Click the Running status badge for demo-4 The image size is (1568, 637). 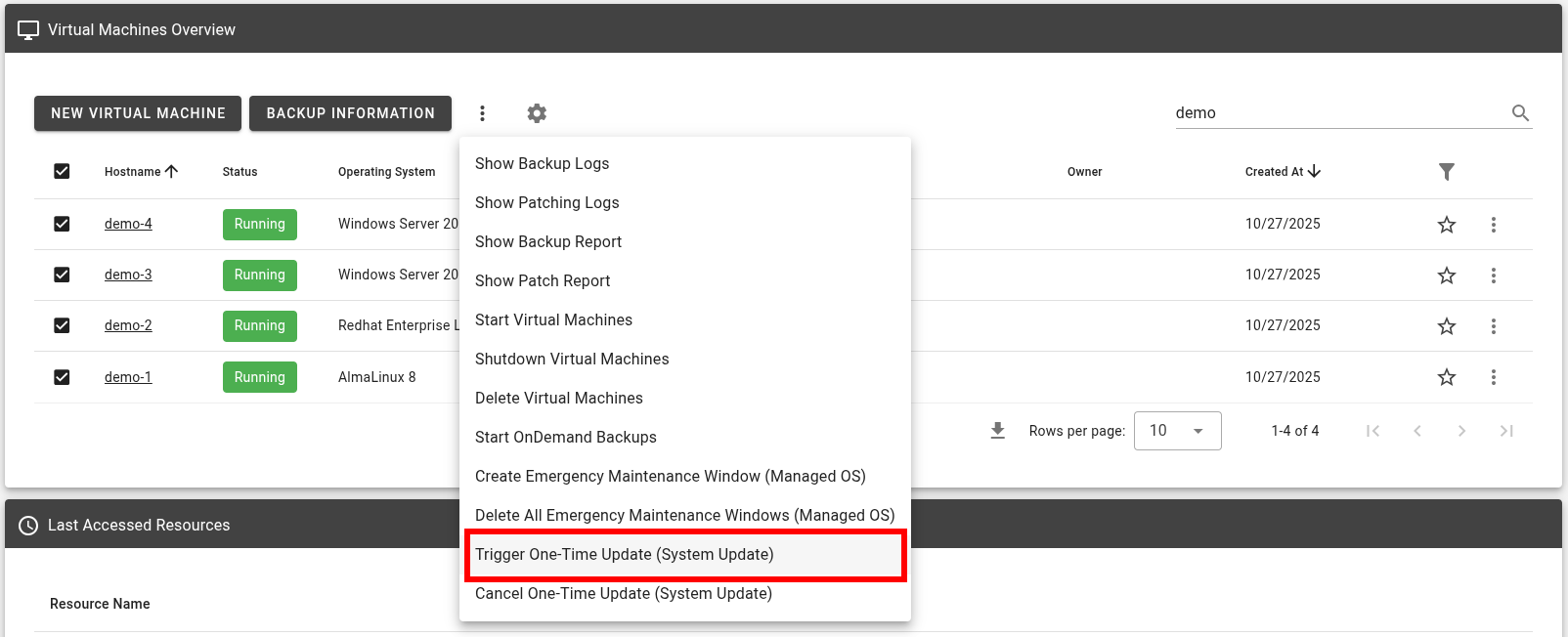tap(259, 224)
